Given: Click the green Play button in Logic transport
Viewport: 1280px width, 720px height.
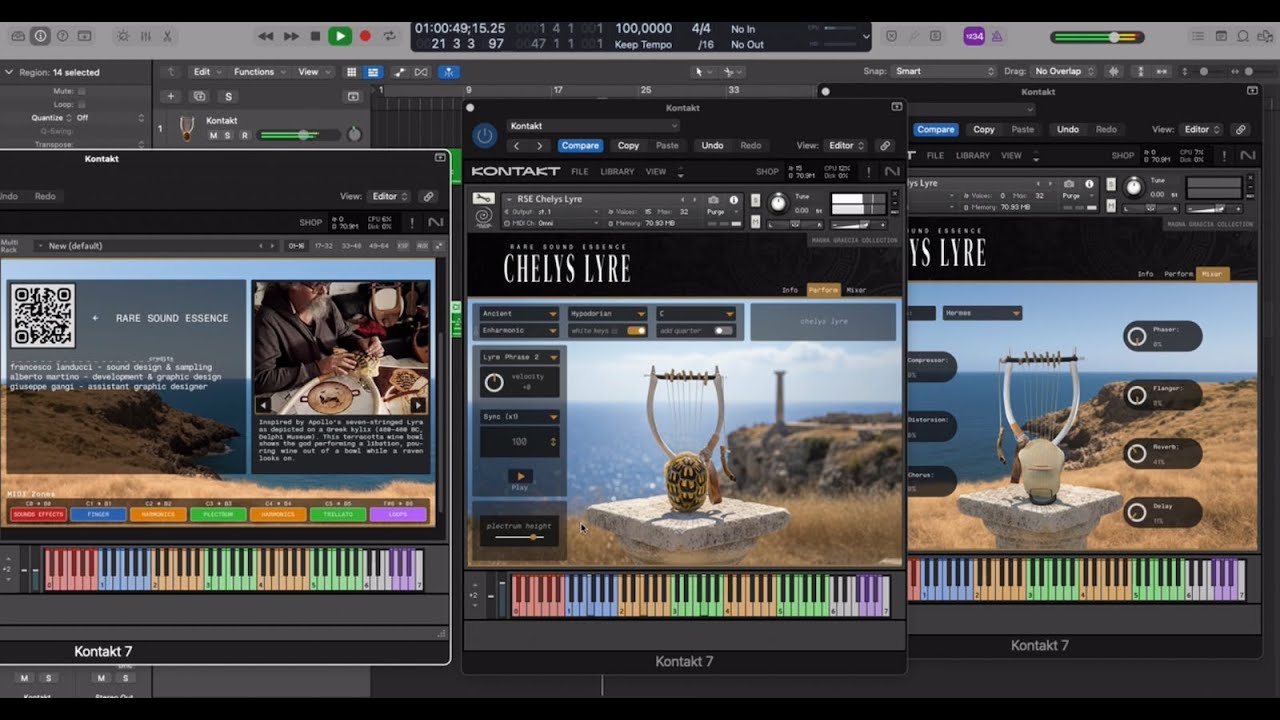Looking at the screenshot, I should tap(340, 36).
